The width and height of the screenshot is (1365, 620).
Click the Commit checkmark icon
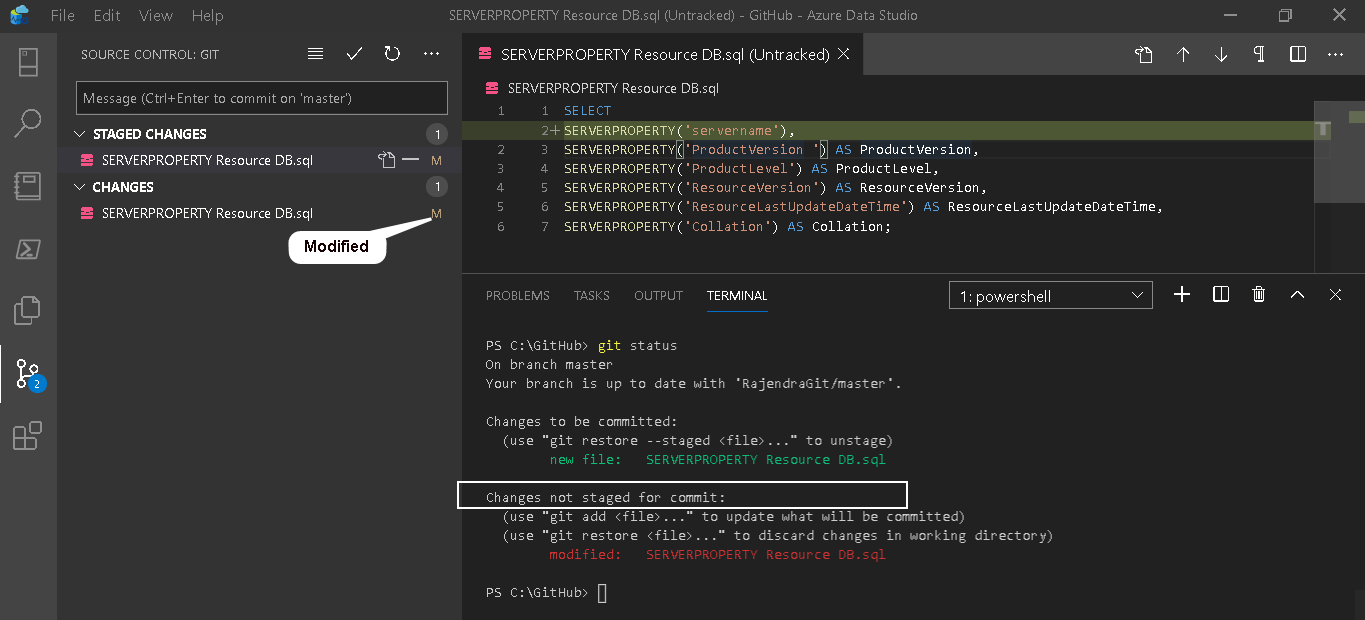click(354, 54)
